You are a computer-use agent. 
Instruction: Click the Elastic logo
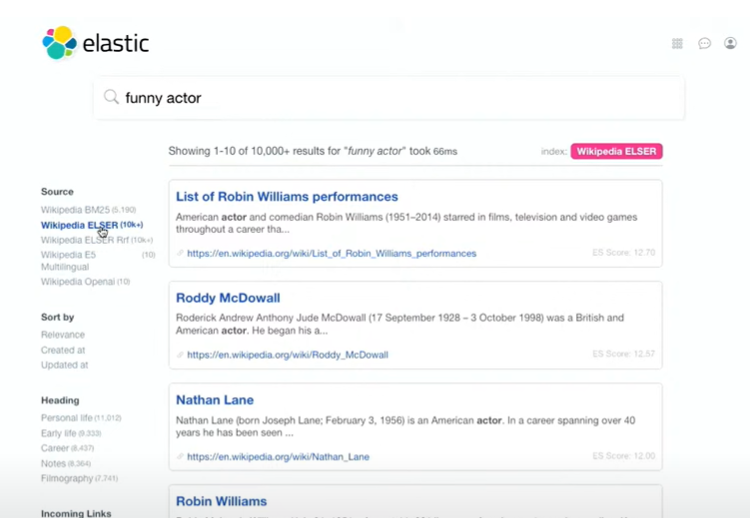96,43
